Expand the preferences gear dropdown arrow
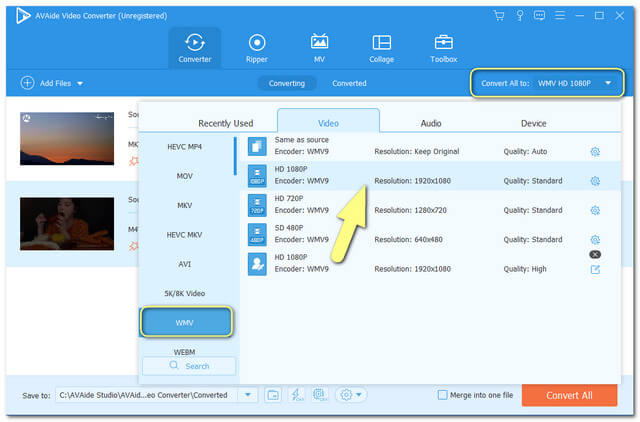This screenshot has height=422, width=640. (359, 395)
